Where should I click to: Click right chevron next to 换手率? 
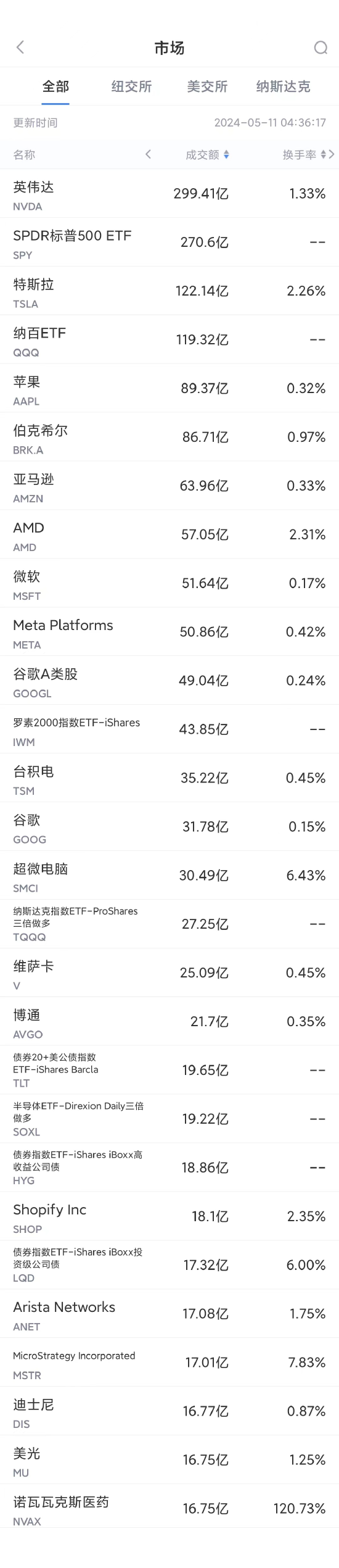click(332, 154)
